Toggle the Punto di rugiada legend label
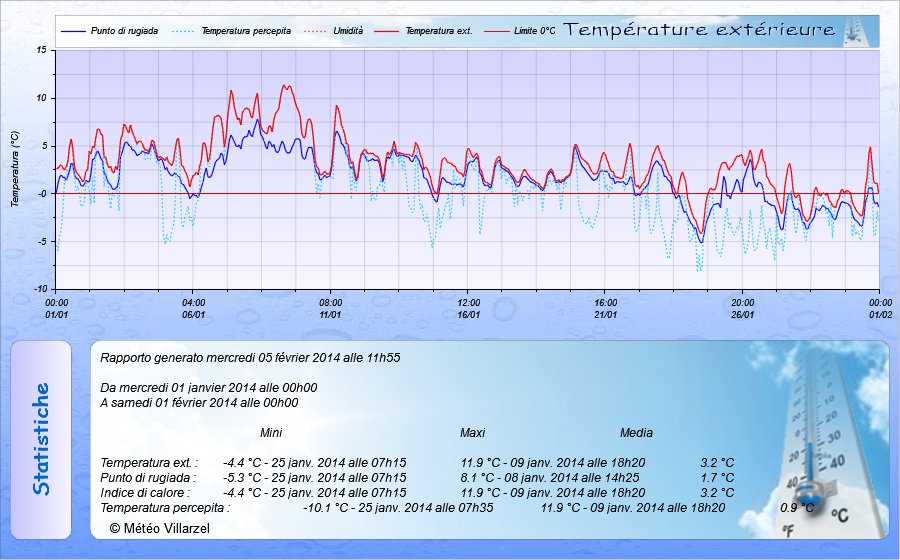Image resolution: width=900 pixels, height=560 pixels. [124, 32]
